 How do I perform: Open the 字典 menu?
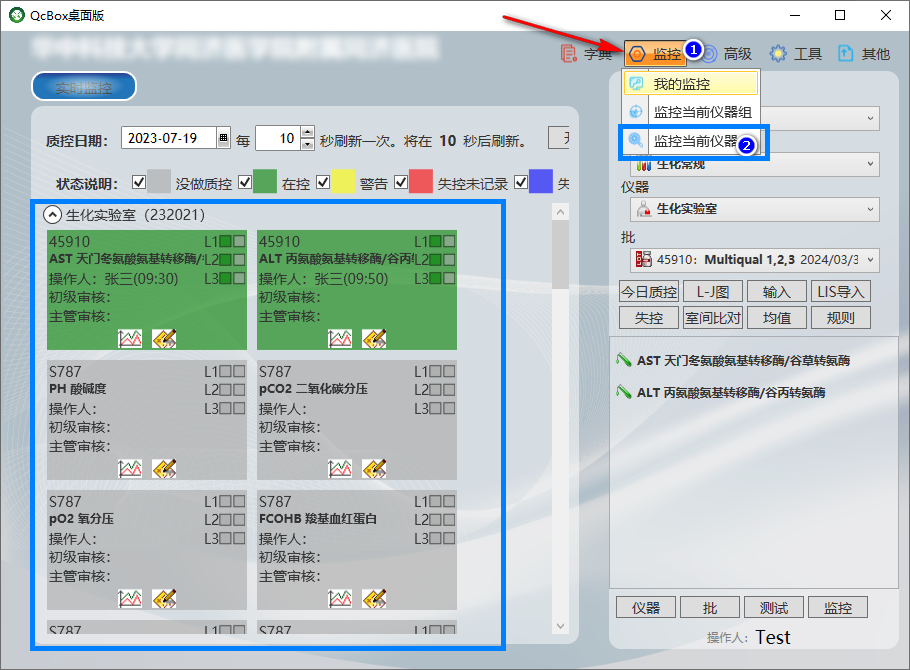coord(586,54)
